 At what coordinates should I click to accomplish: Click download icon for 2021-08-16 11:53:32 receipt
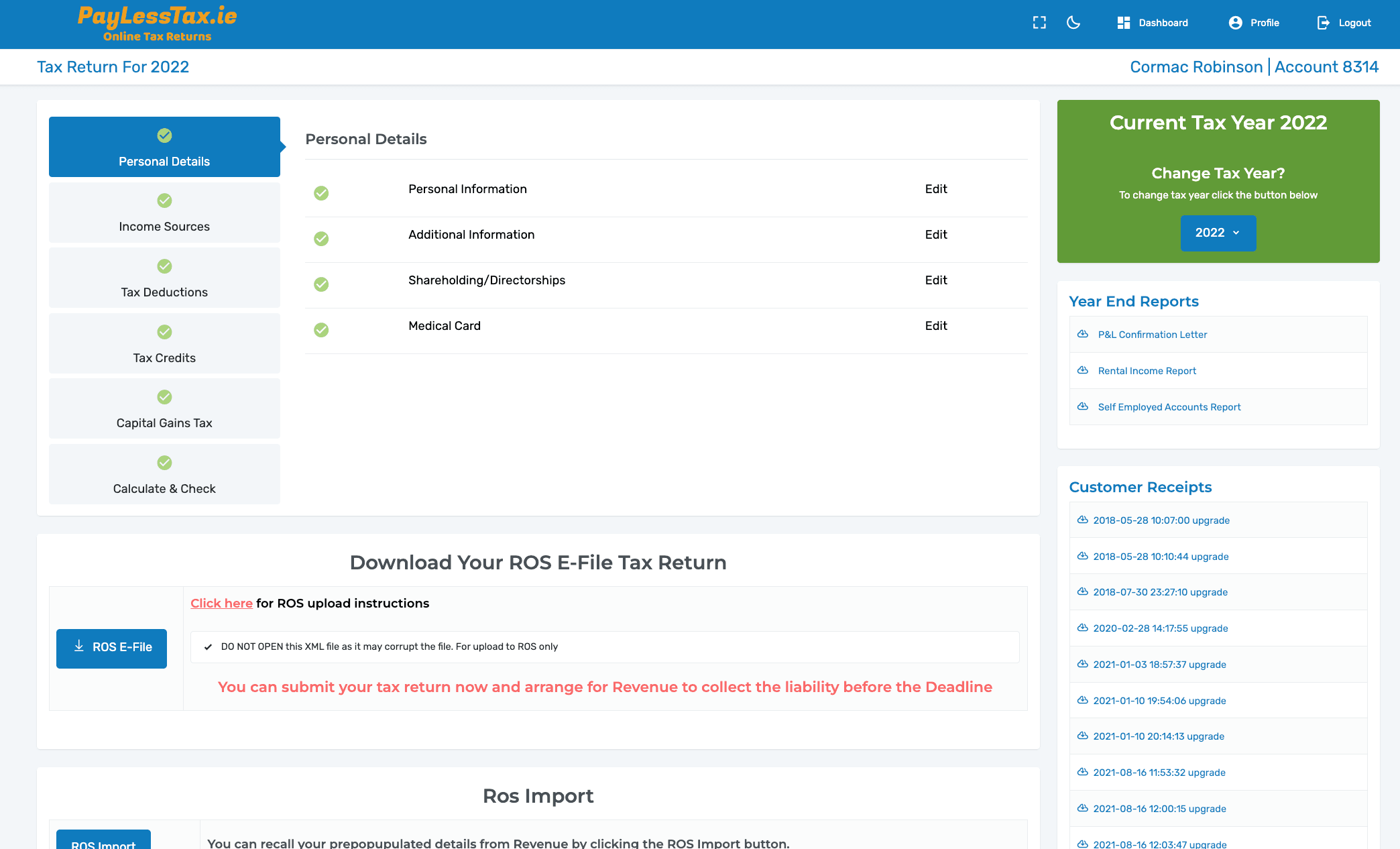click(1082, 772)
